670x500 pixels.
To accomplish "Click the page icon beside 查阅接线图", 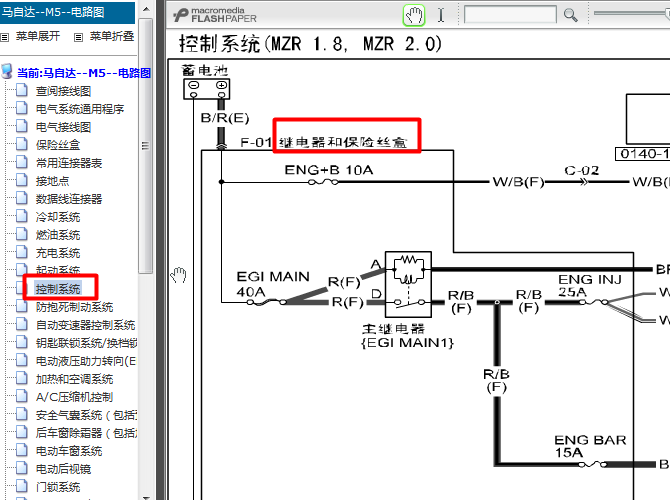I will pyautogui.click(x=22, y=90).
